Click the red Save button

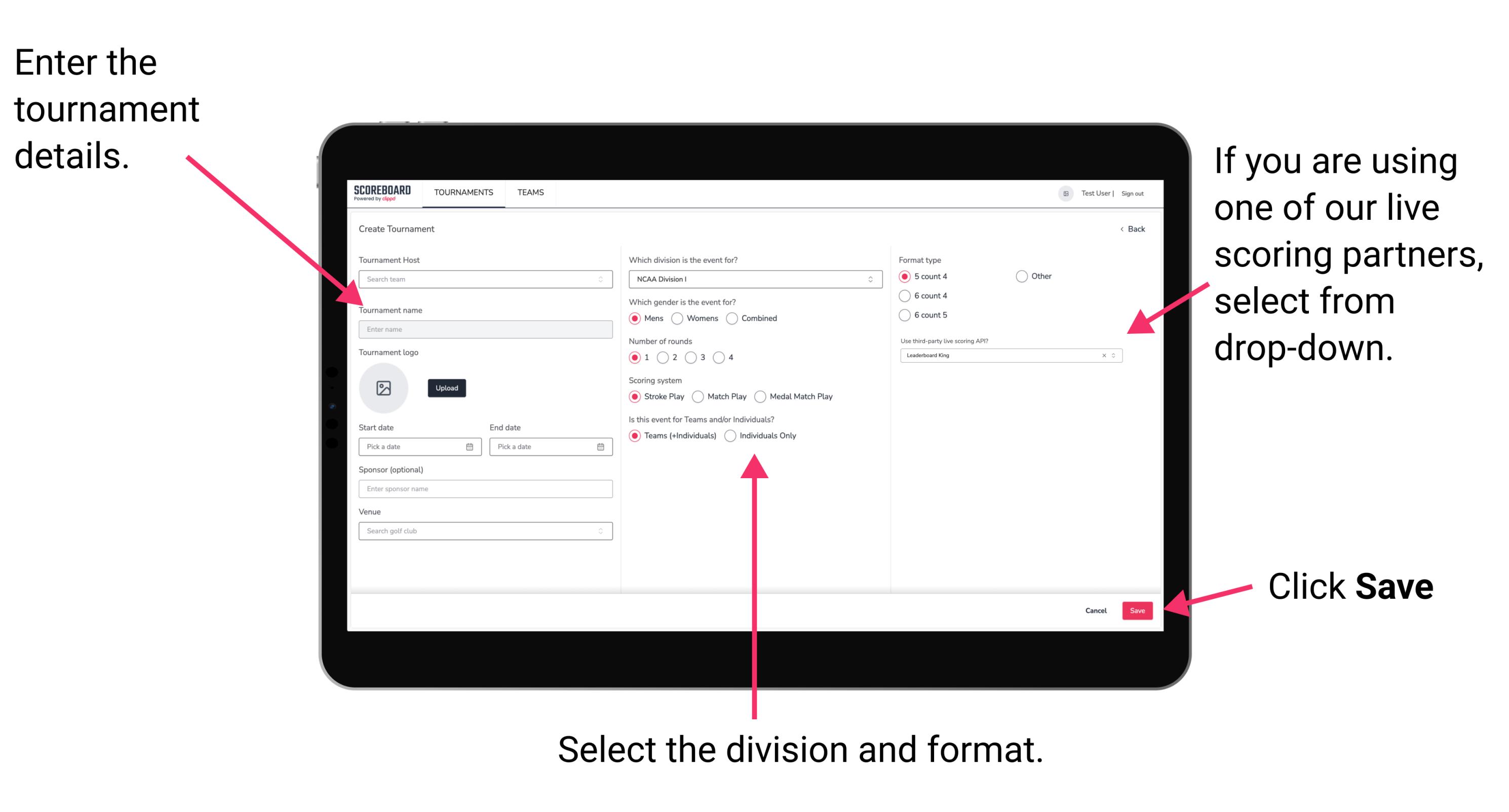[x=1139, y=610]
